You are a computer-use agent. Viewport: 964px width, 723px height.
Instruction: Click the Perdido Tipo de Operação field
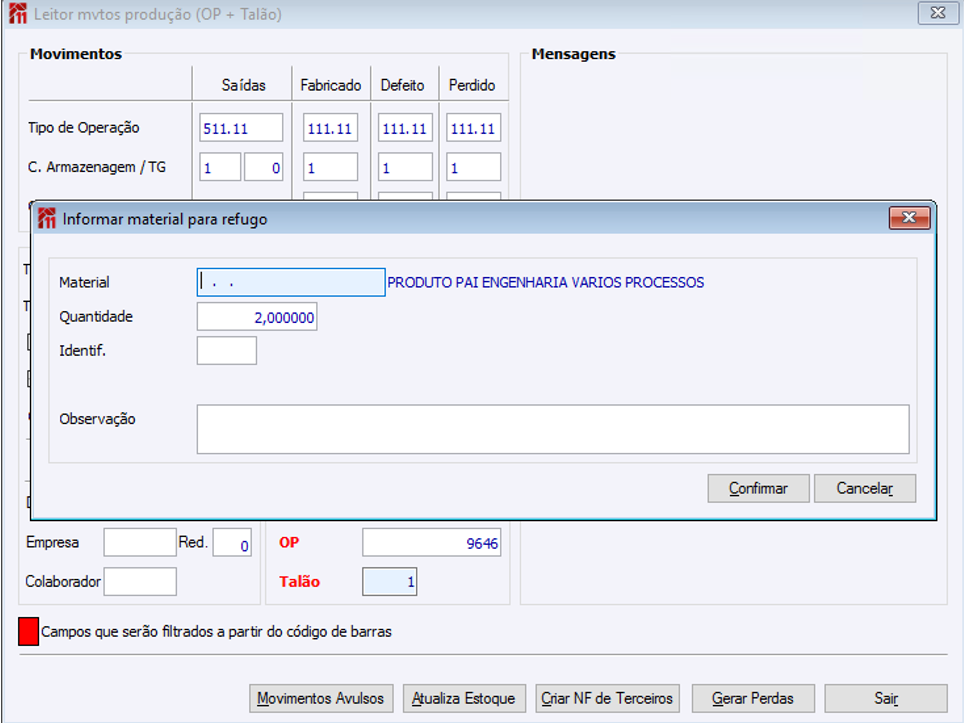473,128
